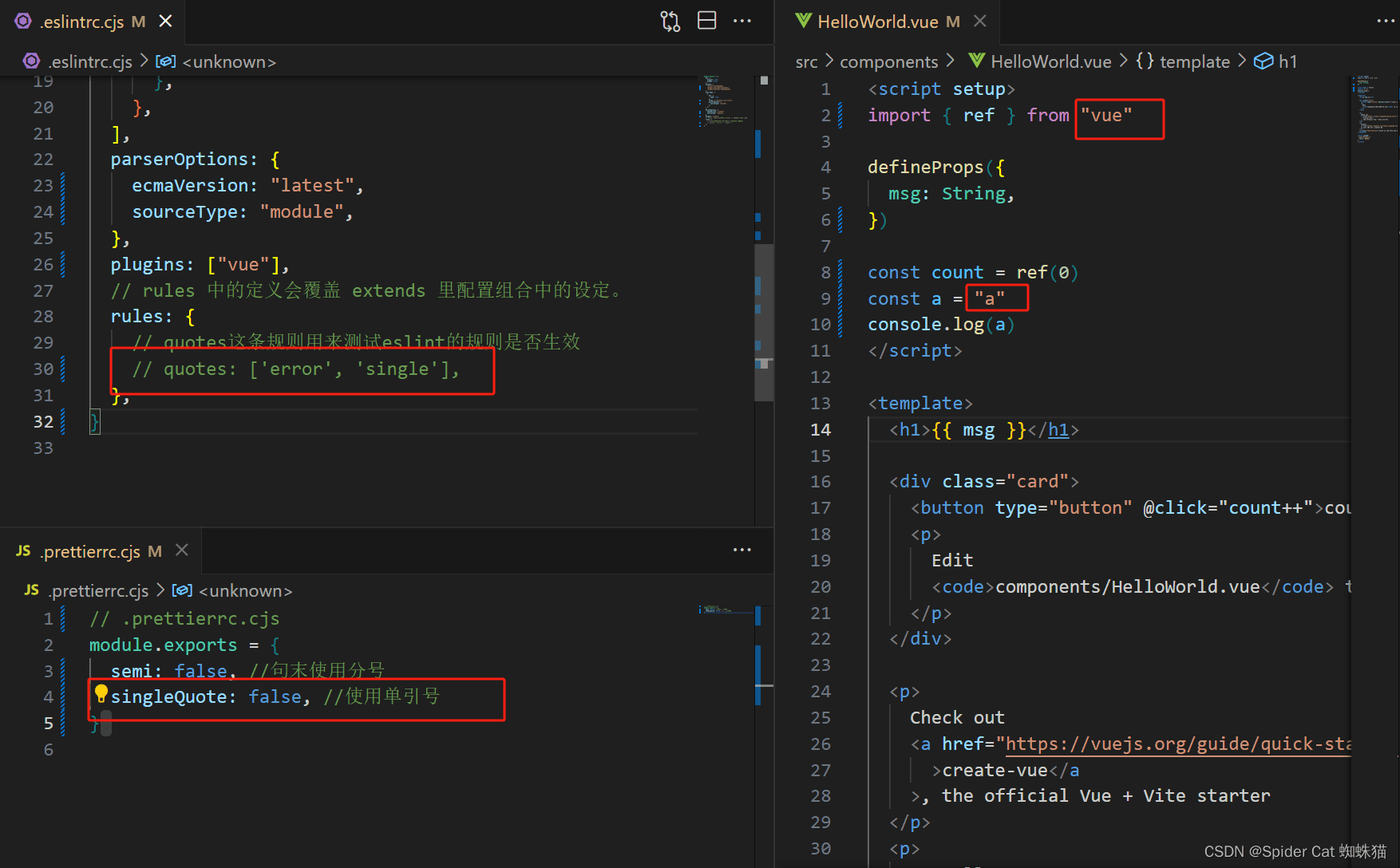Click rules: { line in .eslintrc.cjs
Screen dimensions: 1400x868
click(152, 317)
